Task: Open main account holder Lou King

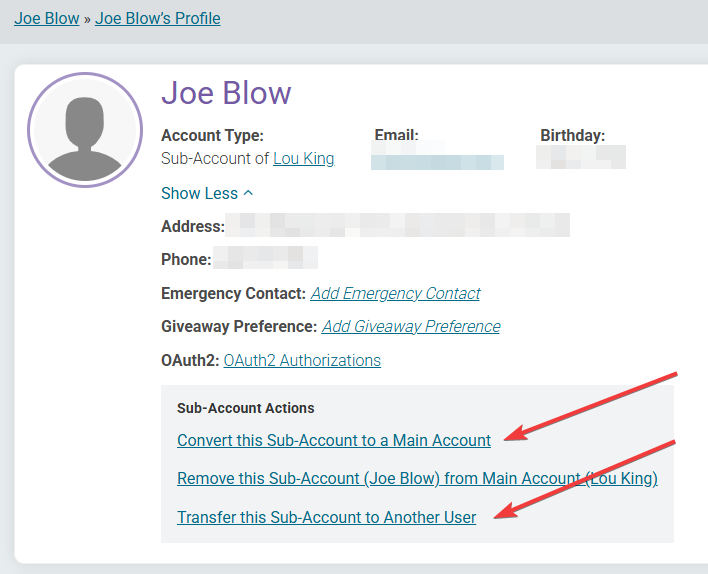Action: click(303, 158)
